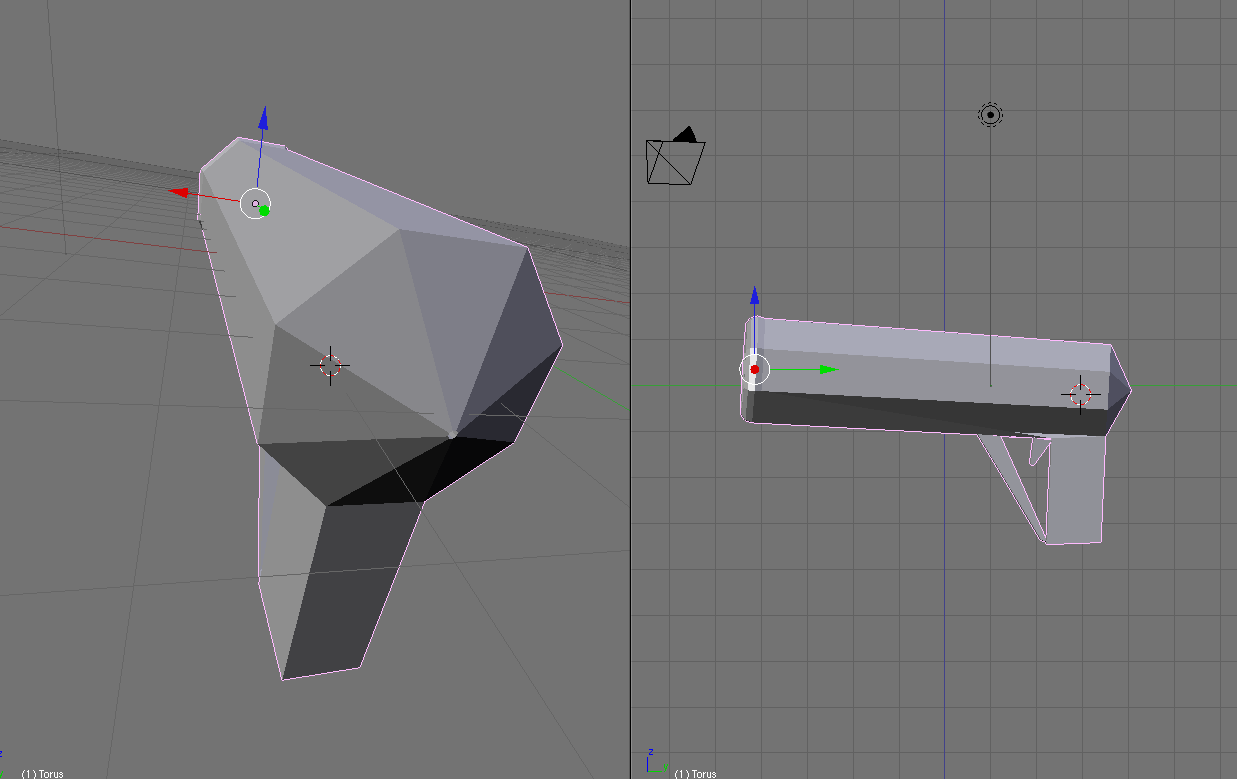Click the red X-axis arrow in left viewport
The image size is (1237, 779).
178,192
